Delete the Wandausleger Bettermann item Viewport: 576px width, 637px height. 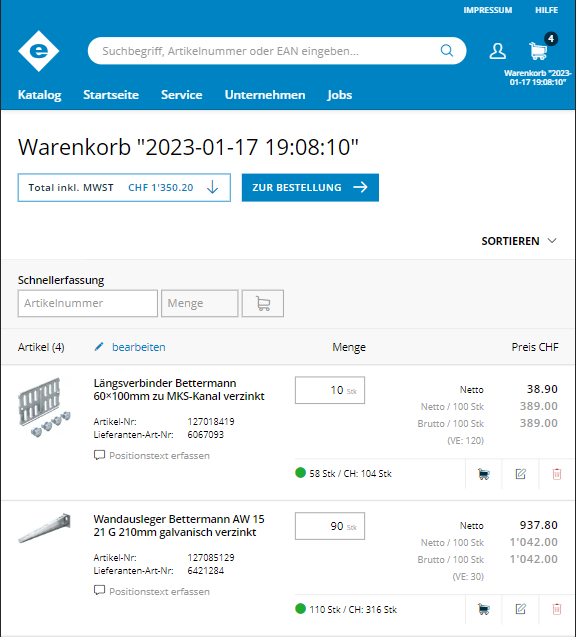click(557, 609)
